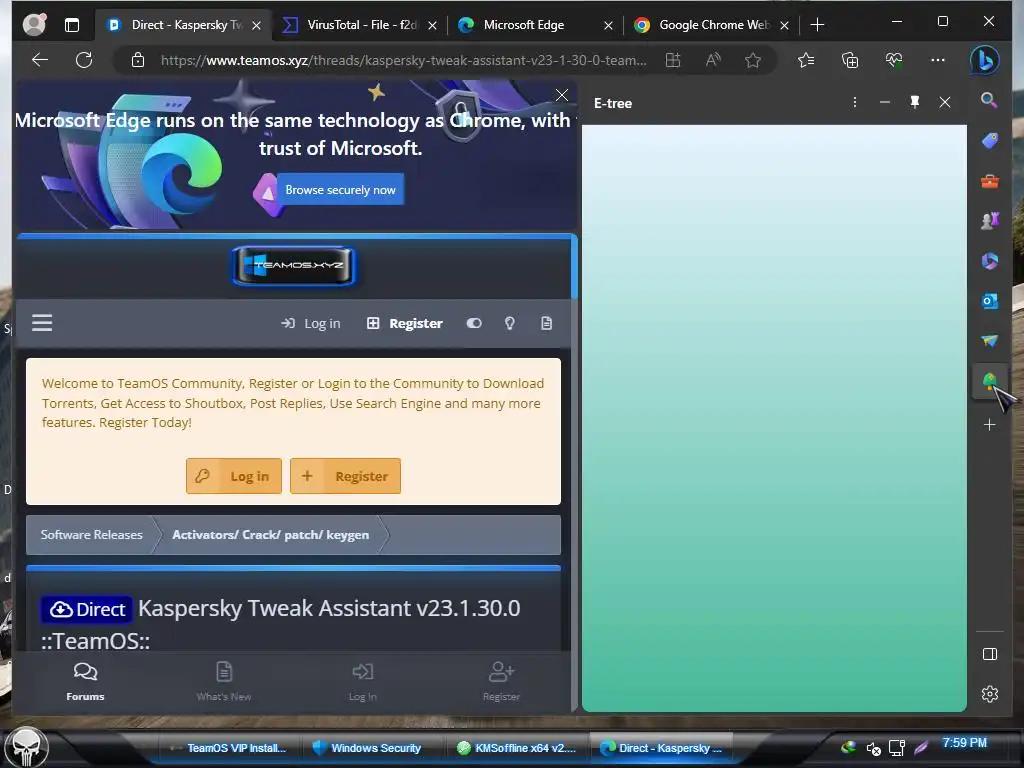Screen dimensions: 1024x768
Task: Toggle site style switch icon
Action: pos(474,323)
